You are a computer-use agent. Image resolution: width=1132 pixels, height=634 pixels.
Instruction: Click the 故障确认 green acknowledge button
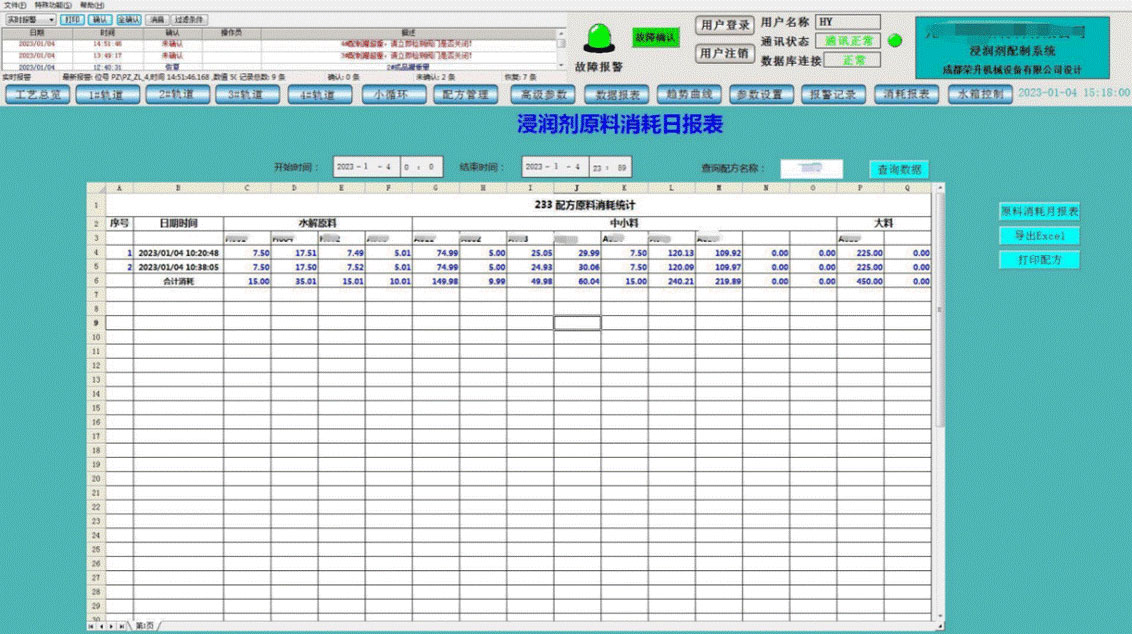(x=655, y=37)
